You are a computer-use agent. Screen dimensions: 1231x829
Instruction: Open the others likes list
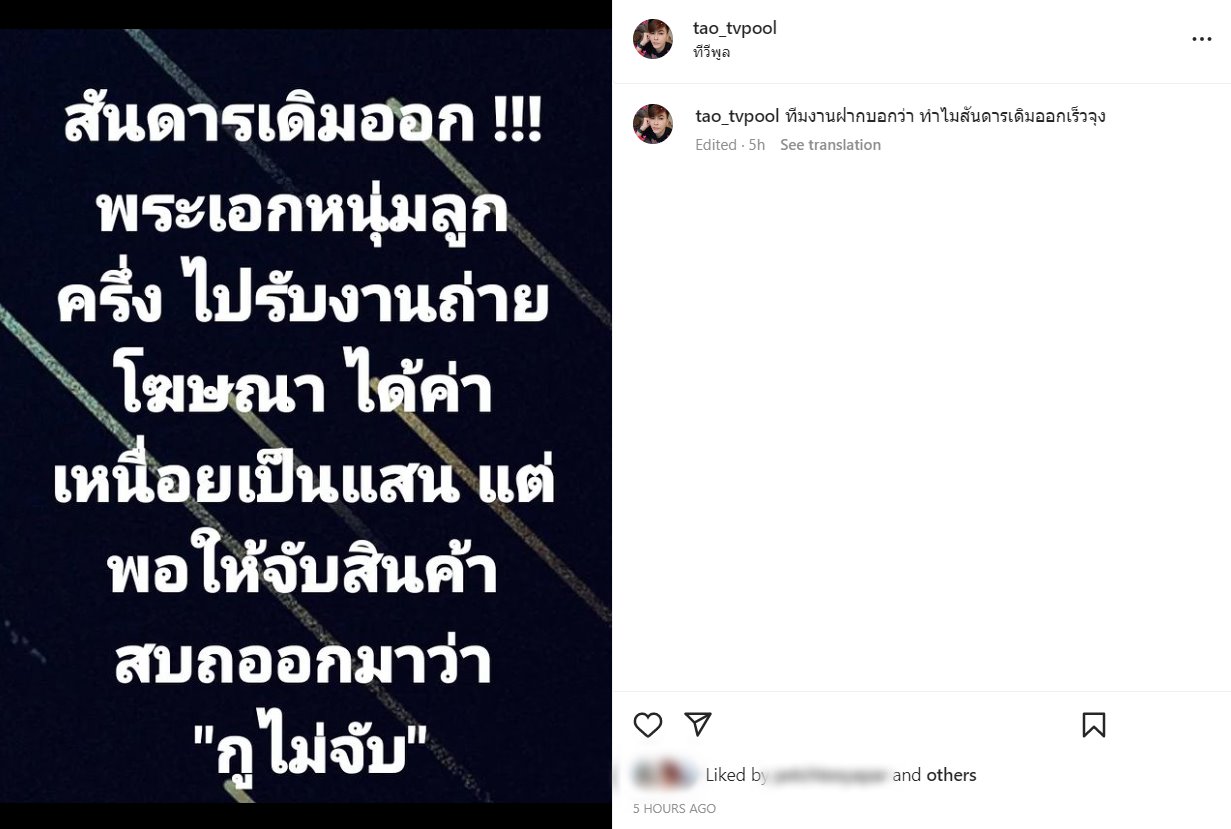tap(951, 775)
